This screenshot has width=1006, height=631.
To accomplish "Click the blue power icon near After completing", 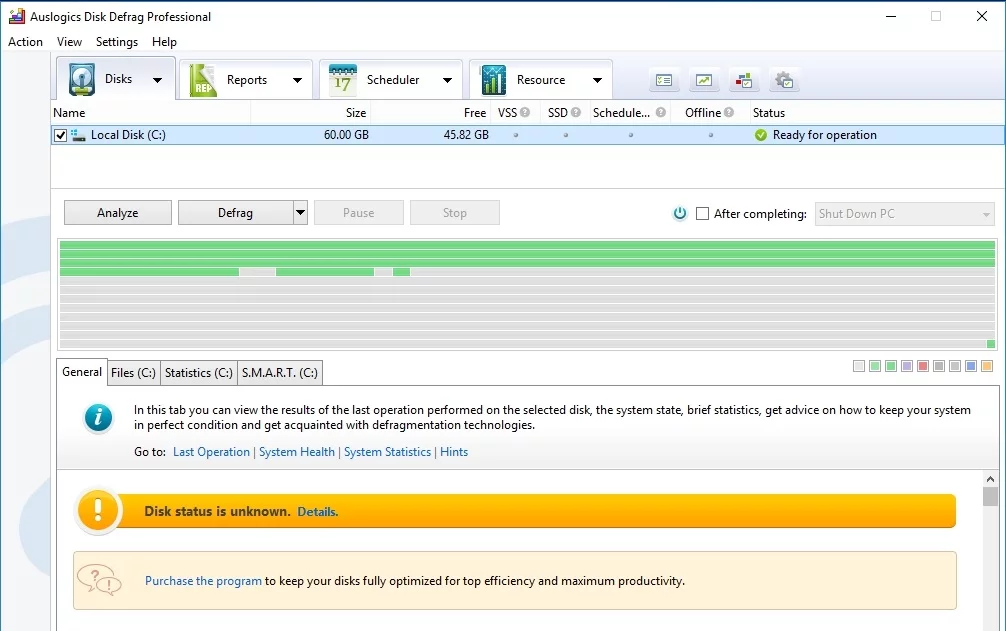I will 680,213.
